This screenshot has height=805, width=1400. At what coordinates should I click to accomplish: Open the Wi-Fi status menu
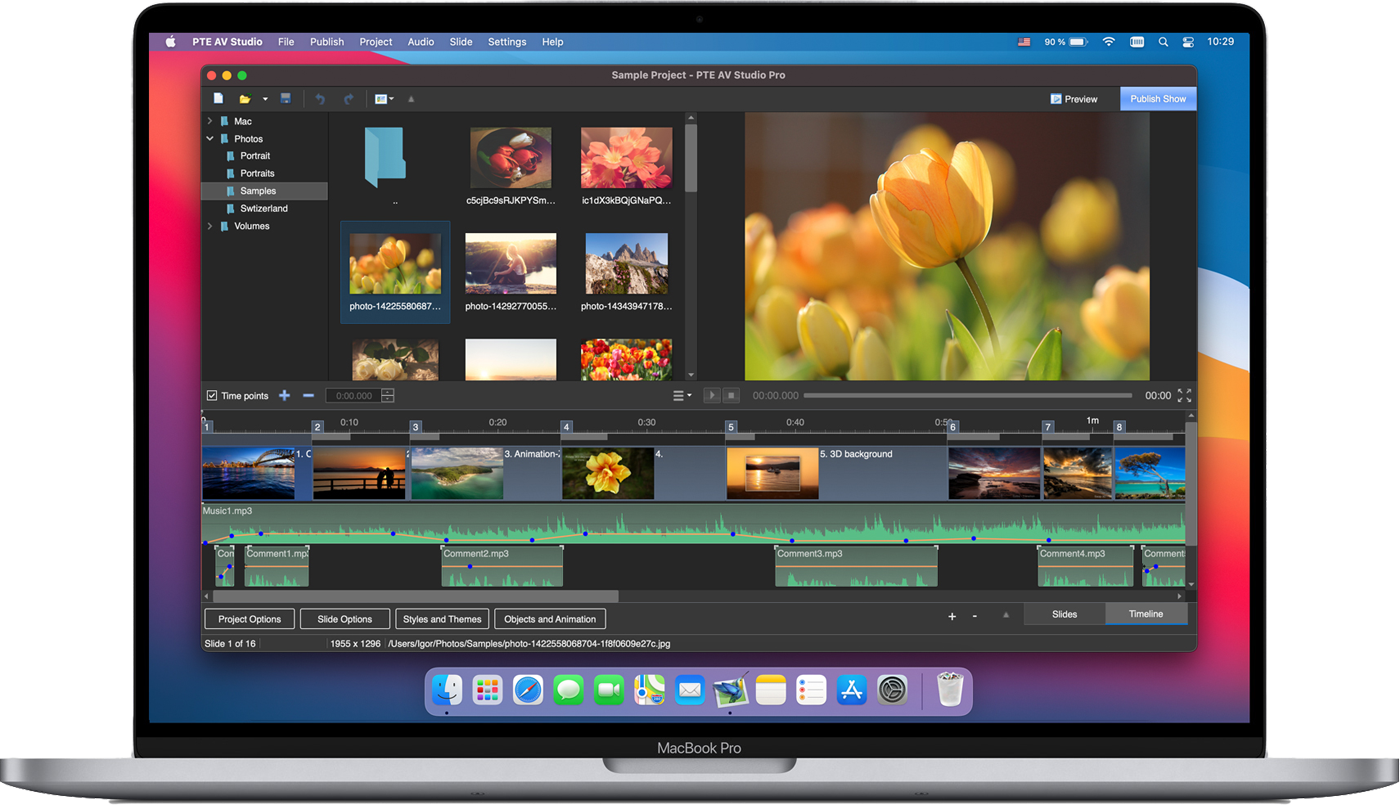coord(1108,42)
